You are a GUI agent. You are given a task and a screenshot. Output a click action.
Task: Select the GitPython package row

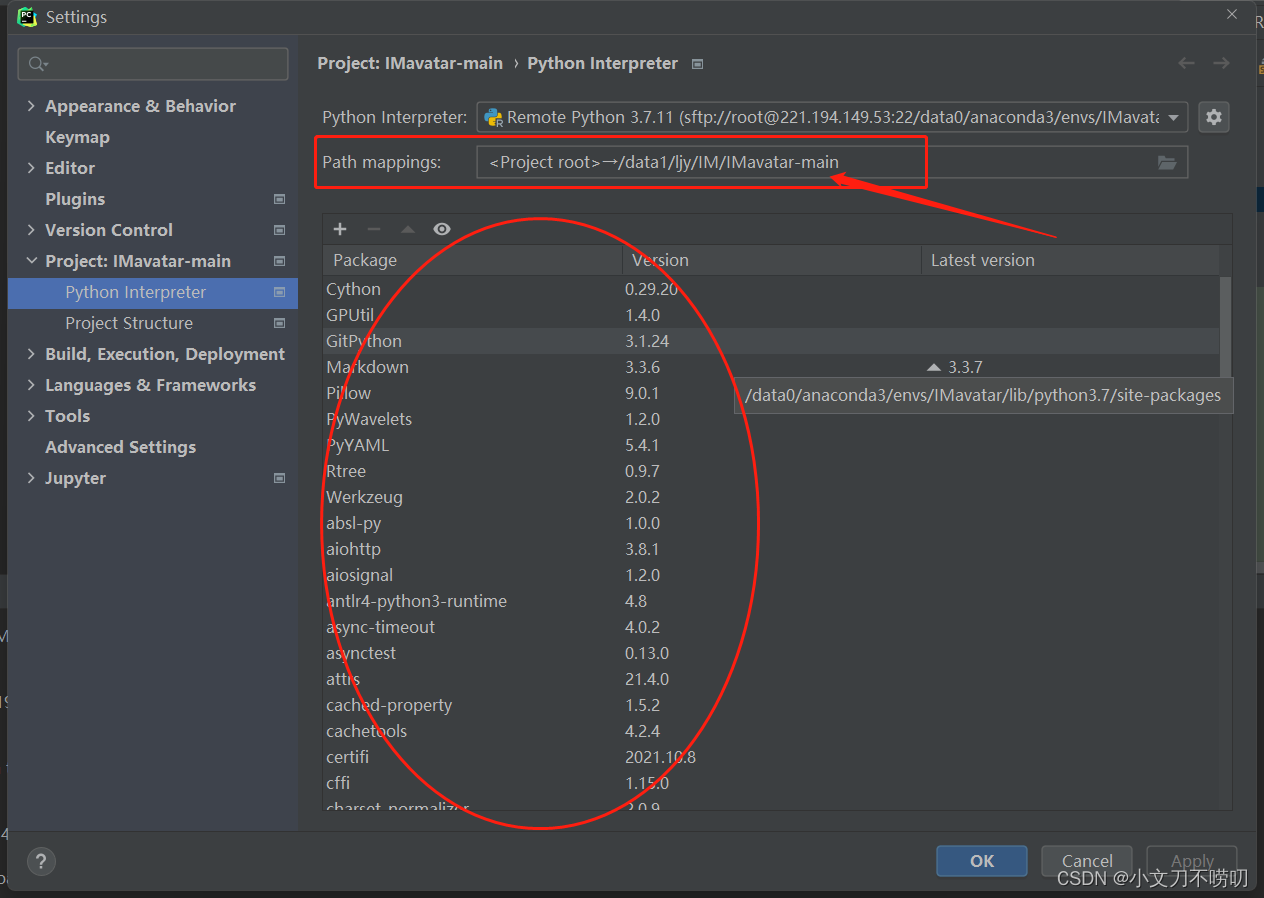coord(771,341)
